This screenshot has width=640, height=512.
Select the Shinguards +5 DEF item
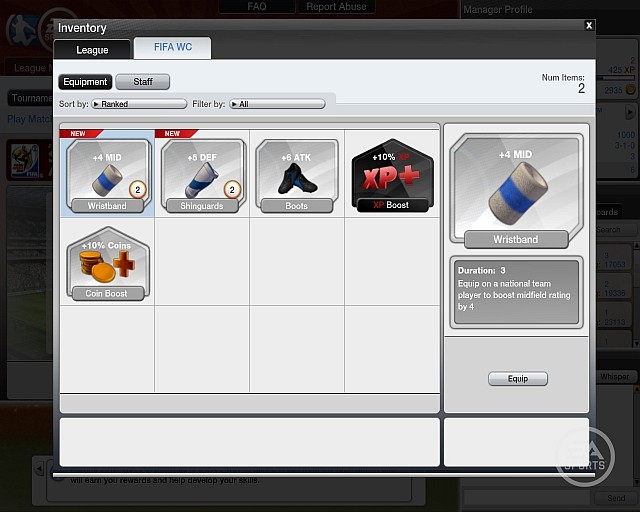coord(201,175)
